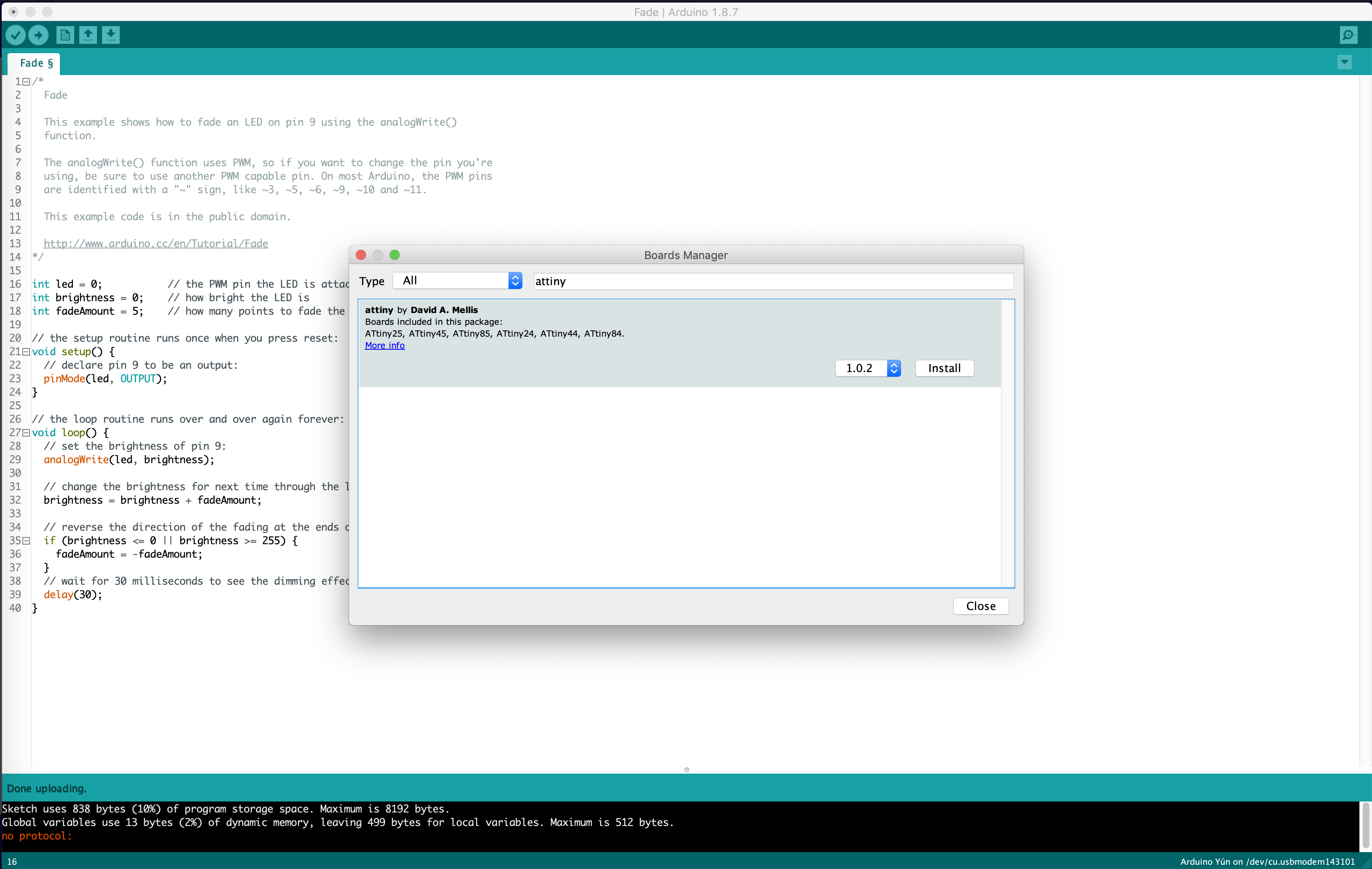Collapse the loop() function fold at line 27
The height and width of the screenshot is (869, 1372).
tap(26, 433)
